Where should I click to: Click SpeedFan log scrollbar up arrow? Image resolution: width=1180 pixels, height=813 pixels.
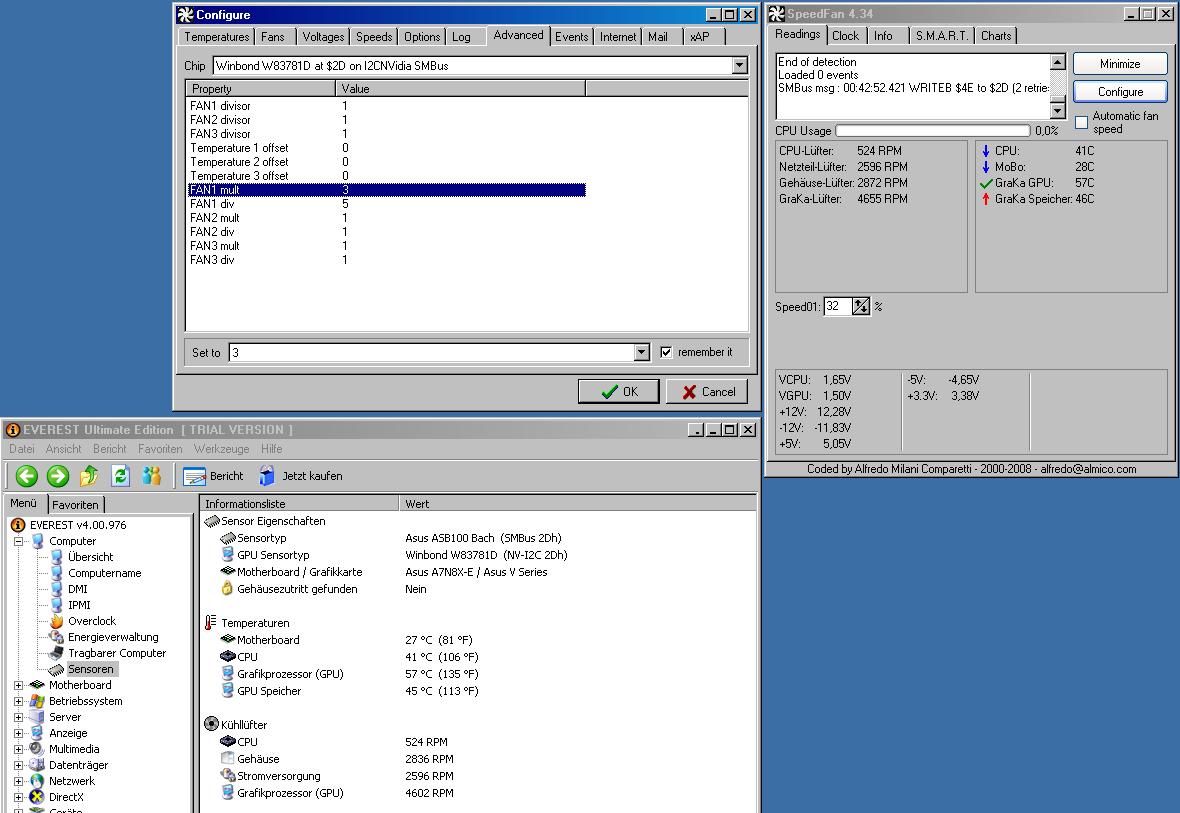(x=1057, y=62)
